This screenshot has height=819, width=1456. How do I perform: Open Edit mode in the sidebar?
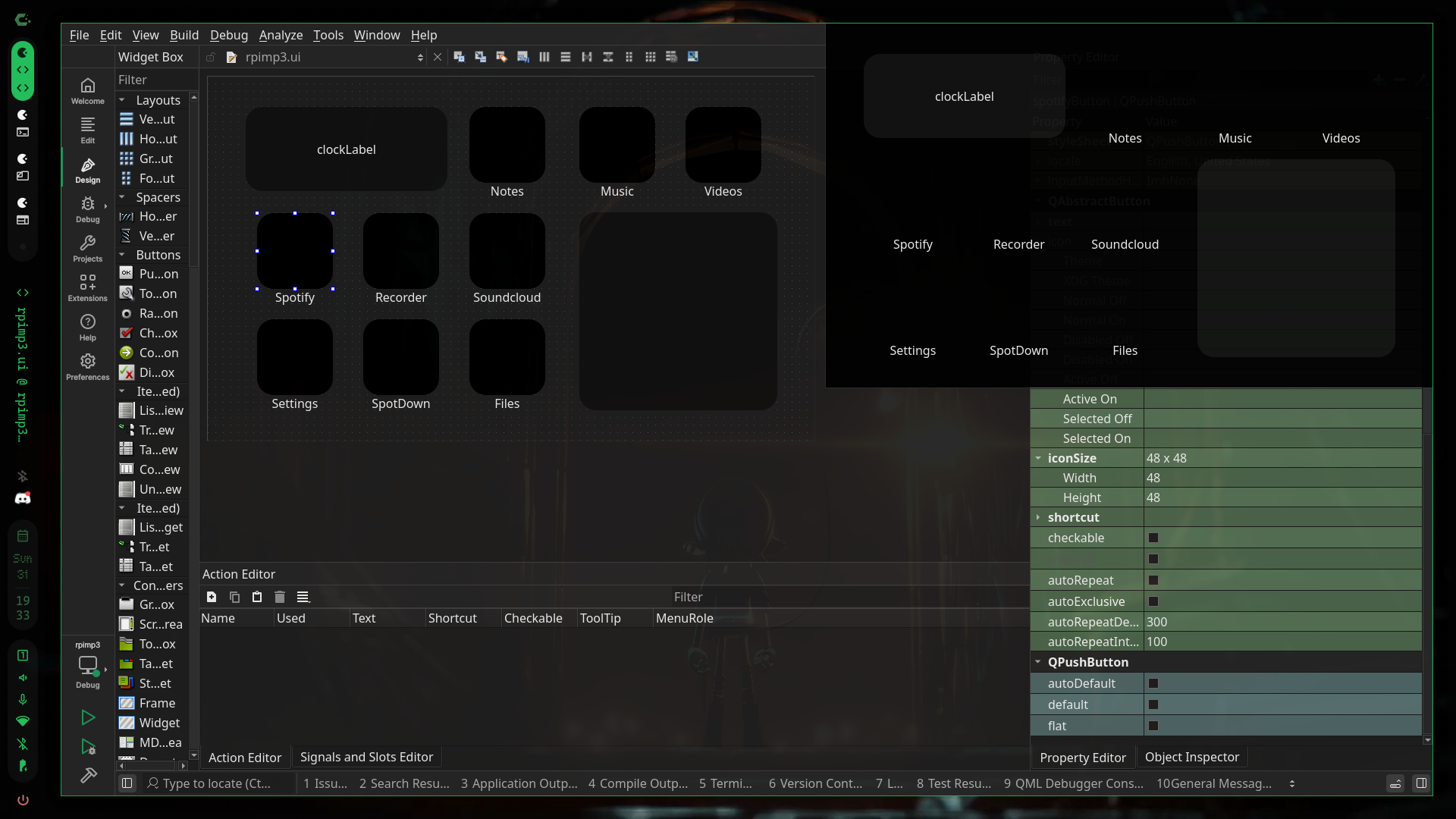88,130
